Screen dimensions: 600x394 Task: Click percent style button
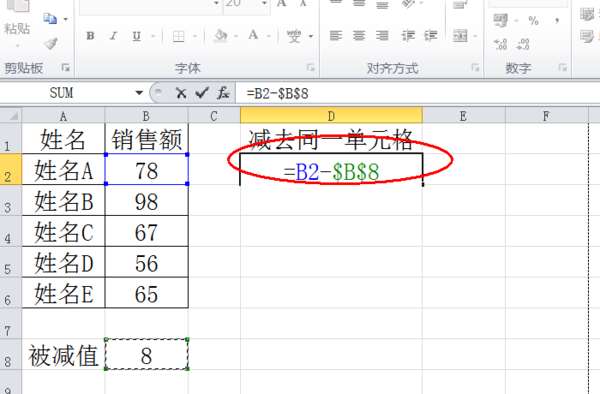point(533,20)
